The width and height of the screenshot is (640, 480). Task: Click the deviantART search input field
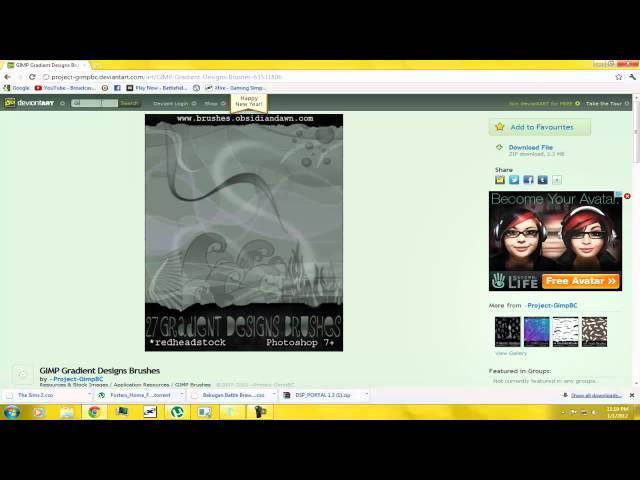94,103
